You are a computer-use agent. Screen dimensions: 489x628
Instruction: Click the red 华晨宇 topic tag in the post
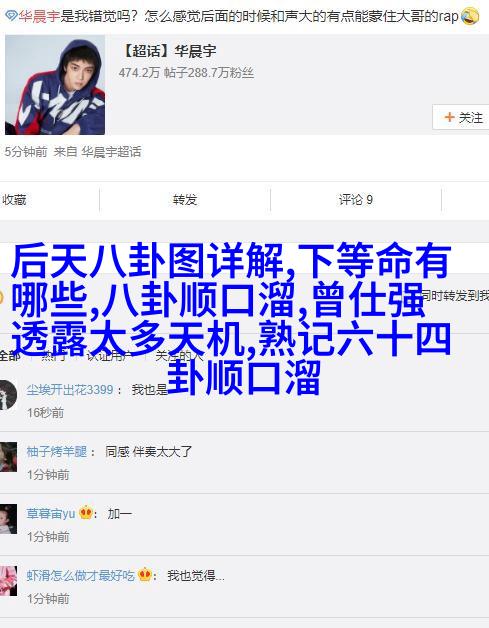[39, 16]
